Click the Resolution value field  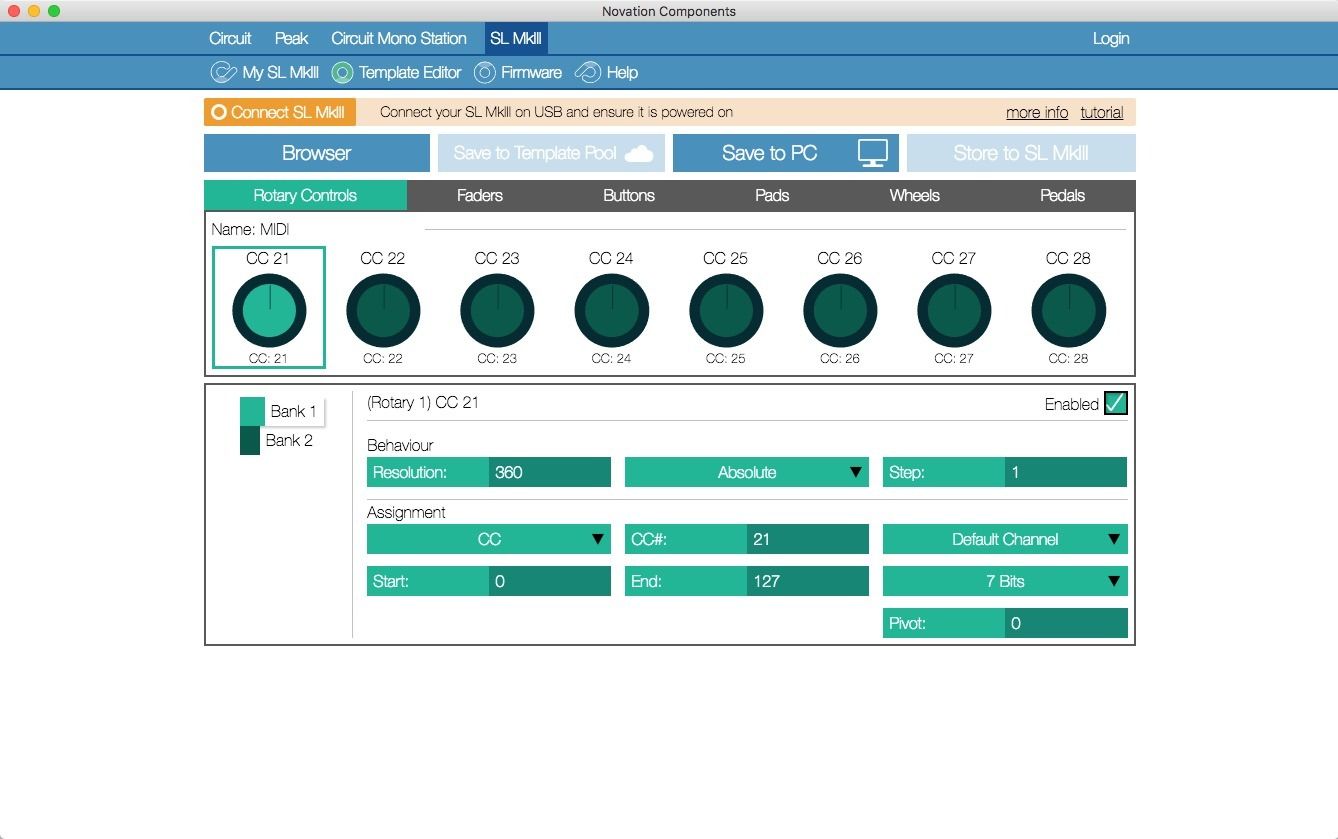549,472
